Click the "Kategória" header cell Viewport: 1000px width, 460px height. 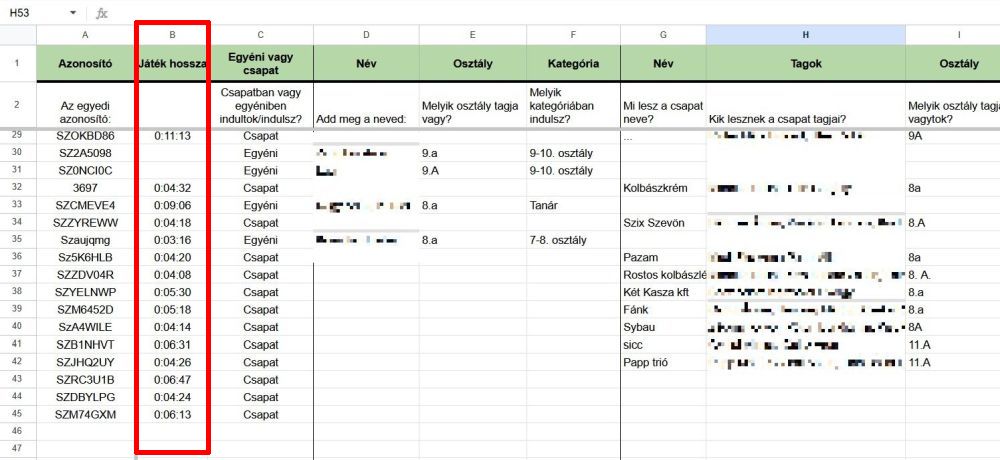coord(572,63)
